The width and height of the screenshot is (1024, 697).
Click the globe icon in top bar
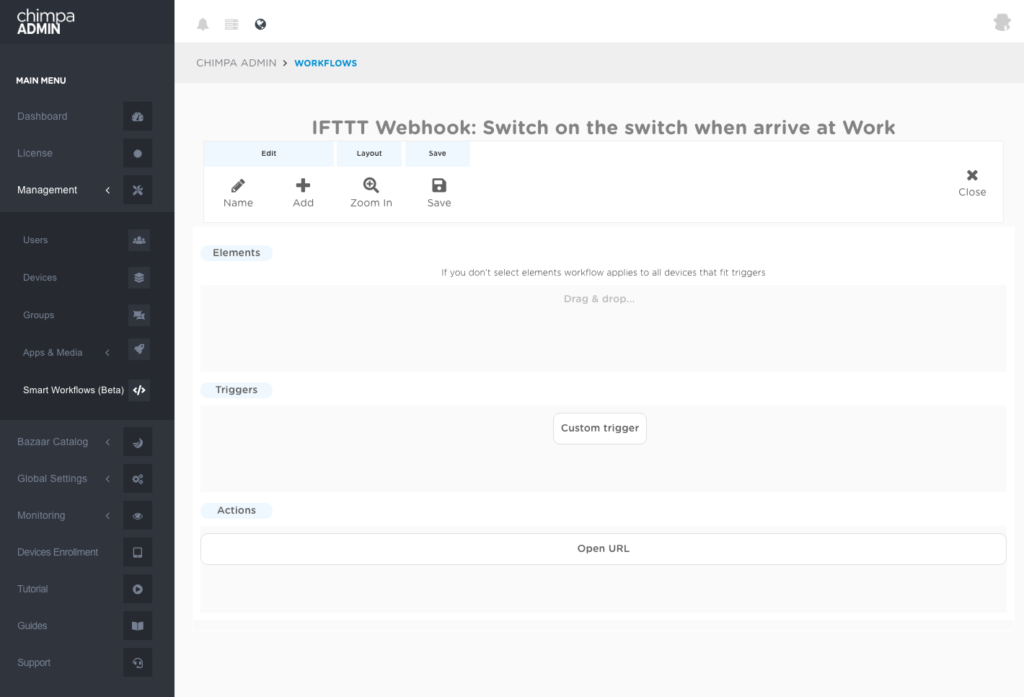[x=260, y=24]
